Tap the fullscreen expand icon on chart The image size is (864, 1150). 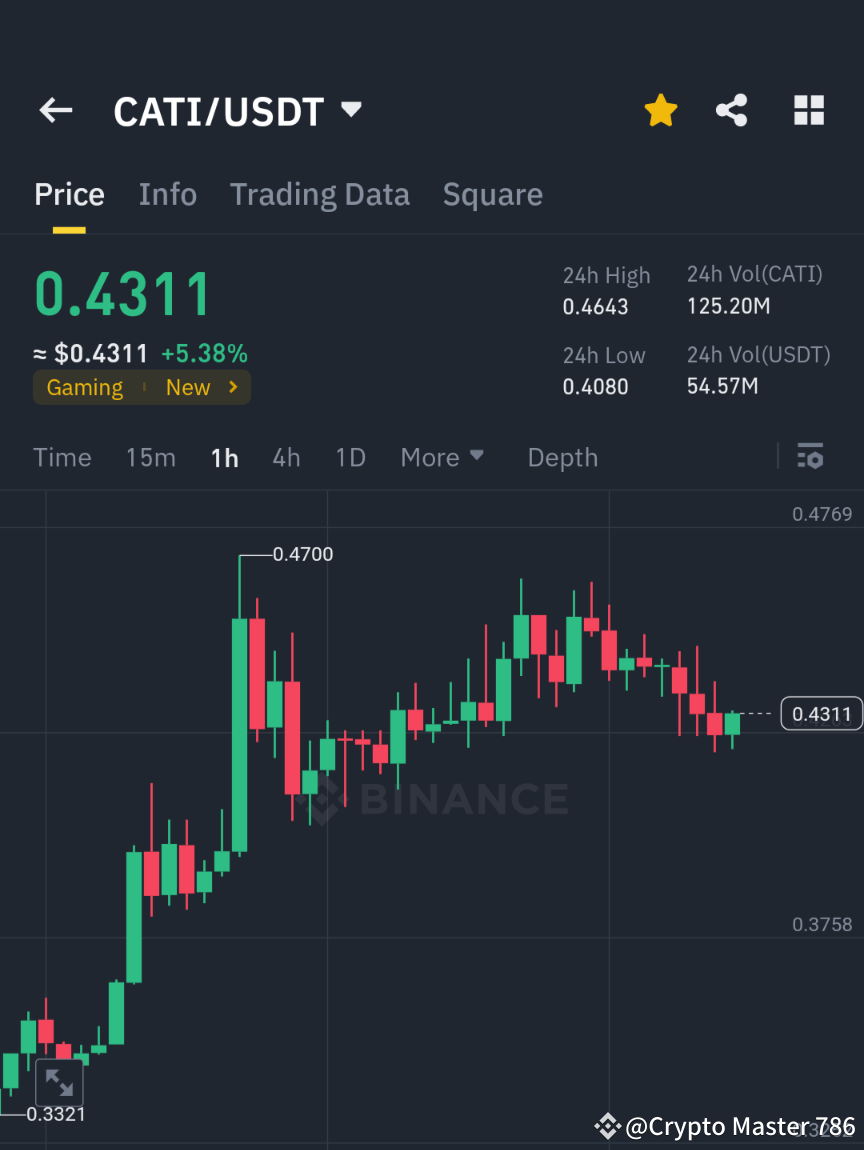click(x=60, y=1082)
